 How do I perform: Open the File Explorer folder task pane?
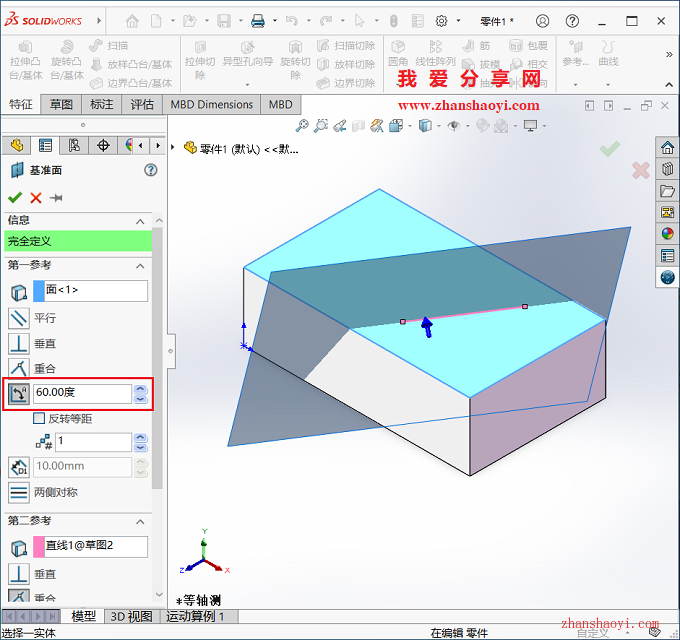[667, 191]
